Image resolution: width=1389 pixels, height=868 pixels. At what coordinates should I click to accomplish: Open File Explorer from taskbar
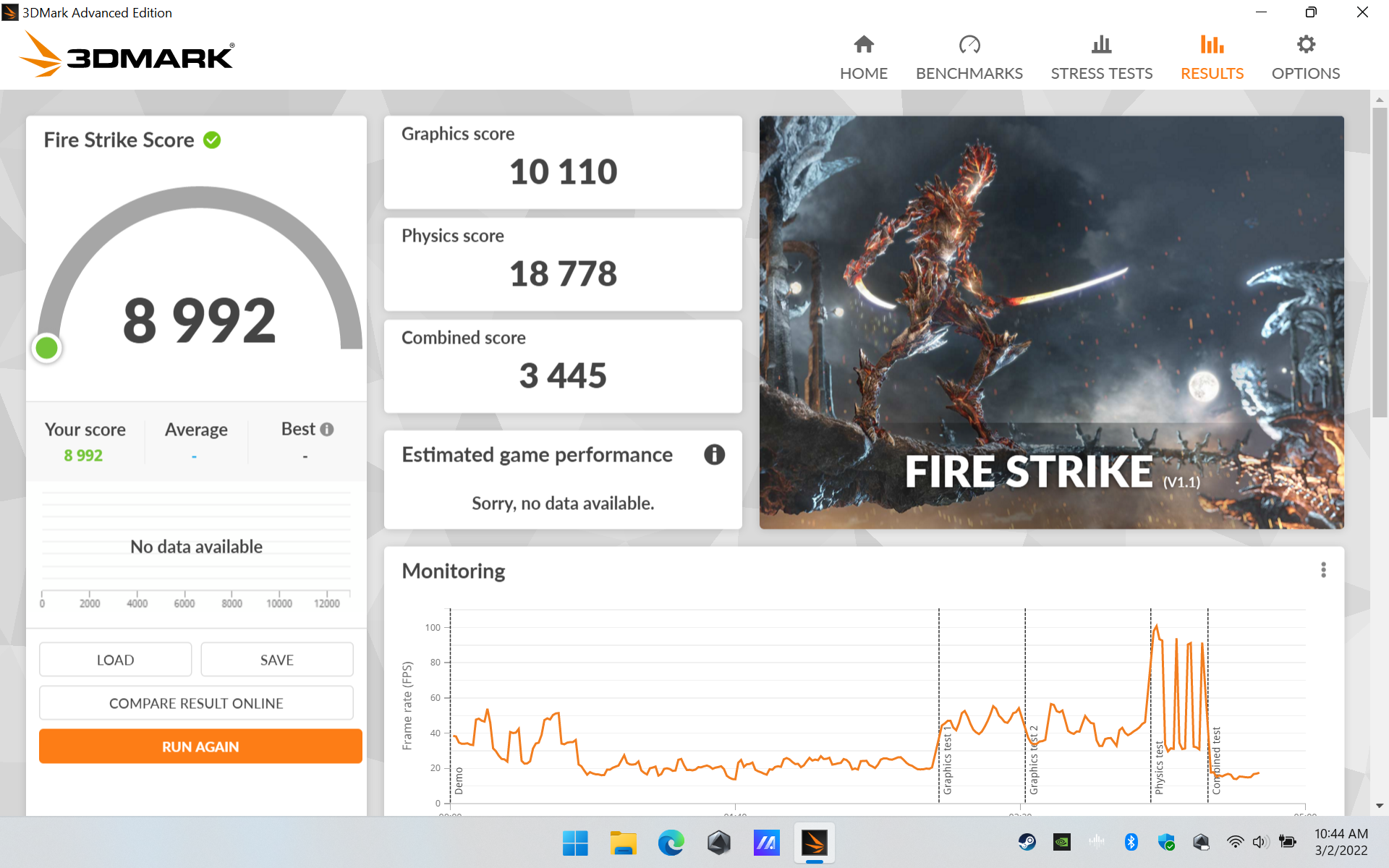623,843
